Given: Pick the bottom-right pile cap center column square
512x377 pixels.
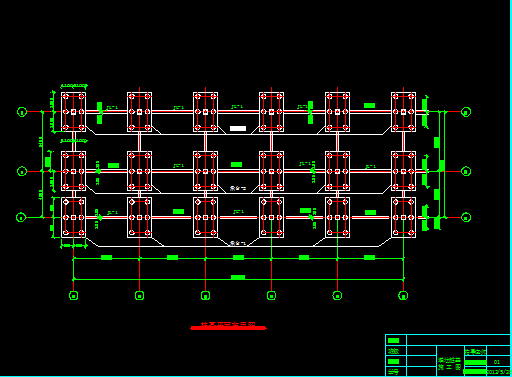Looking at the screenshot, I should tap(403, 217).
